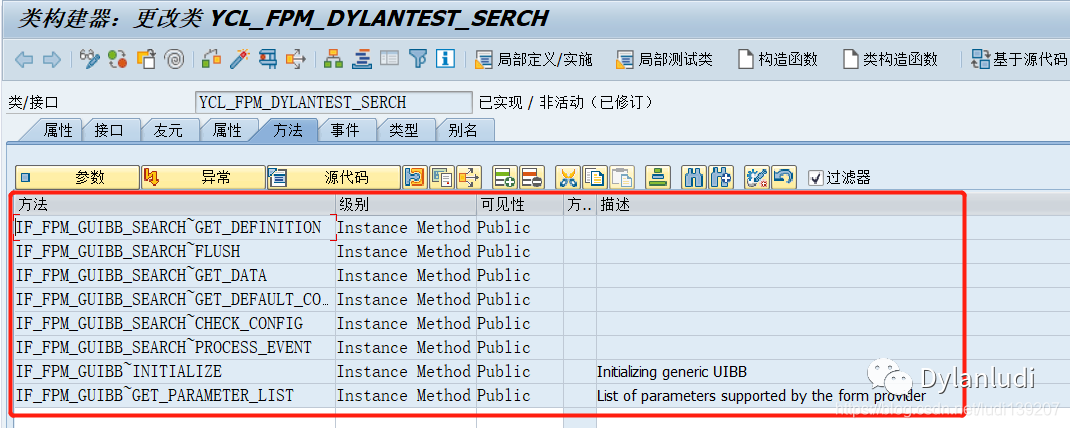Open the navigation stack icon

[362, 59]
